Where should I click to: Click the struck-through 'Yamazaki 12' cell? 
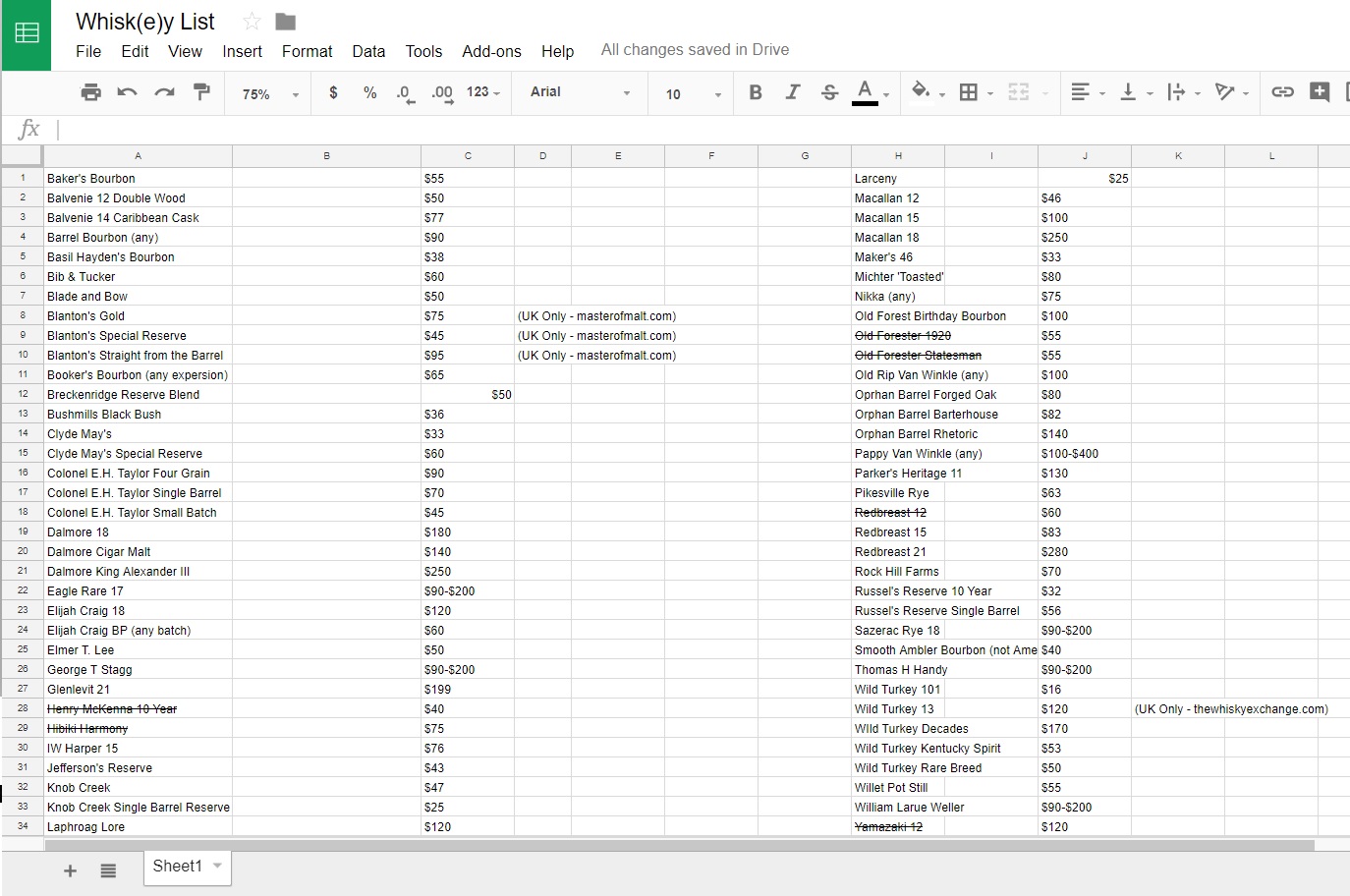[898, 826]
